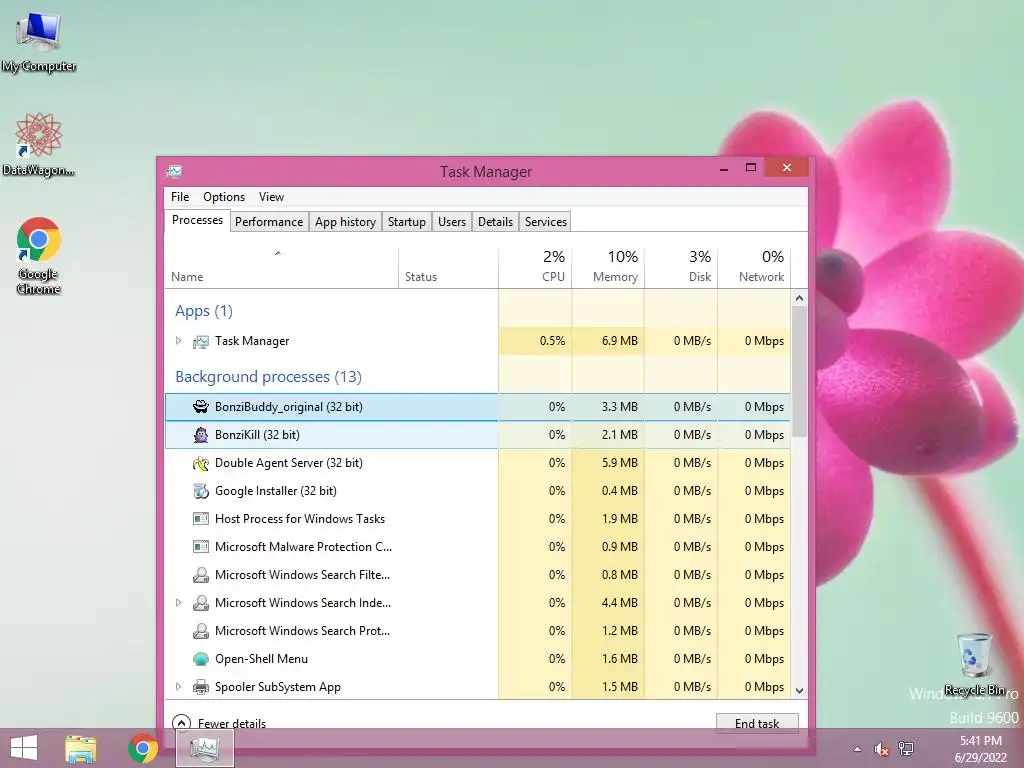Click the Double Agent Server icon
This screenshot has height=768, width=1024.
click(x=200, y=463)
